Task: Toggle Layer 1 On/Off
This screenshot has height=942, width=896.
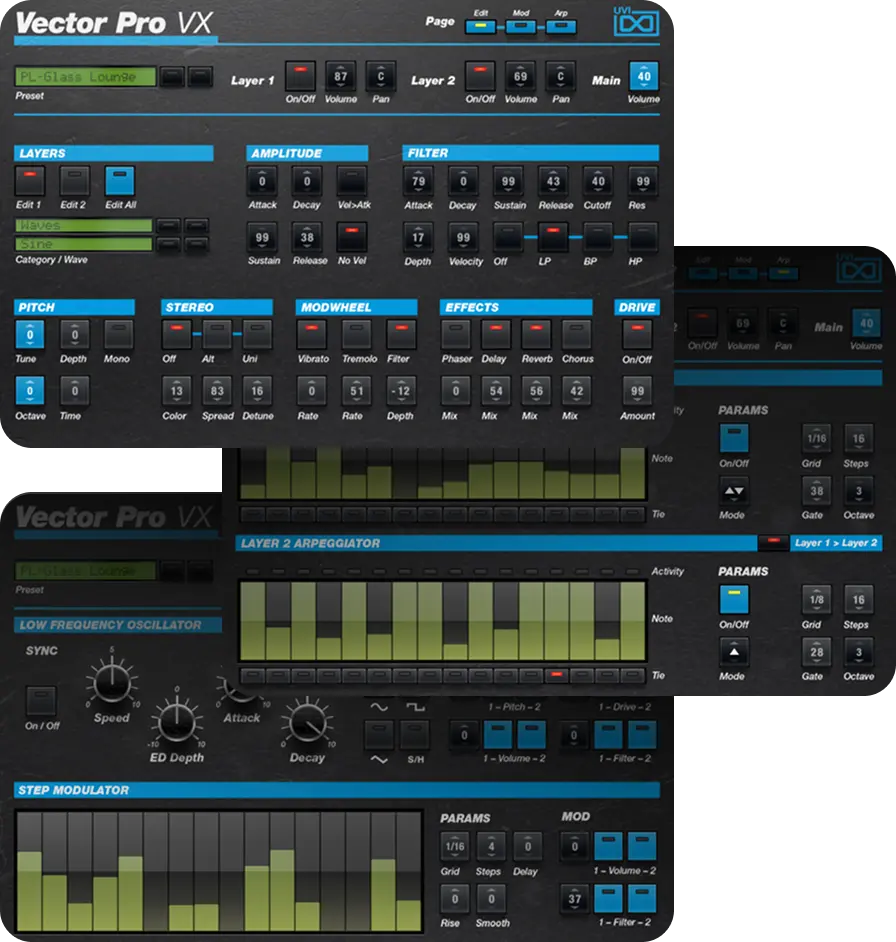Action: pyautogui.click(x=300, y=76)
